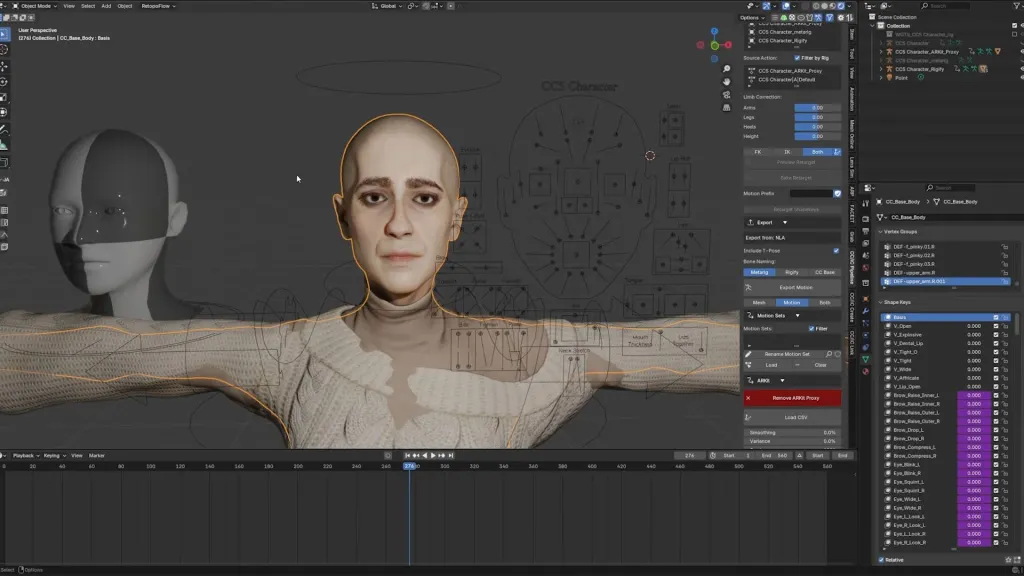Collapse the Shape Keys panel
Viewport: 1024px width, 576px height.
click(x=880, y=302)
